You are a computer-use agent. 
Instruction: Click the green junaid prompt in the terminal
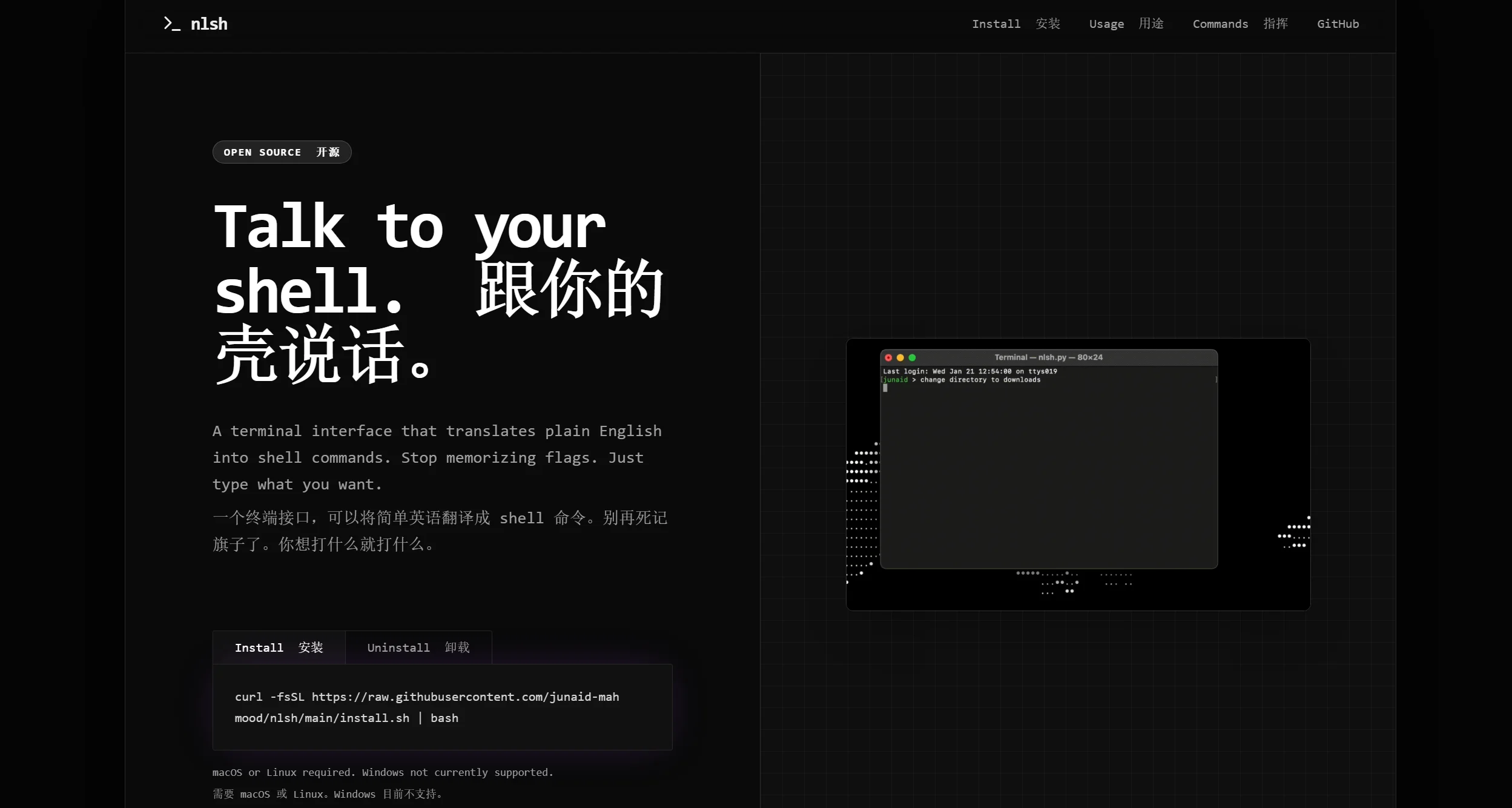(x=895, y=380)
